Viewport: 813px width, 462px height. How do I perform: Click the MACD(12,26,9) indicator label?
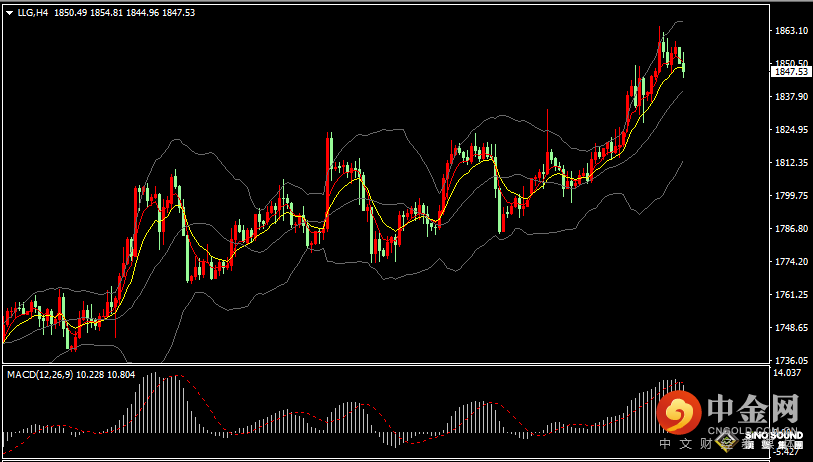(41, 374)
